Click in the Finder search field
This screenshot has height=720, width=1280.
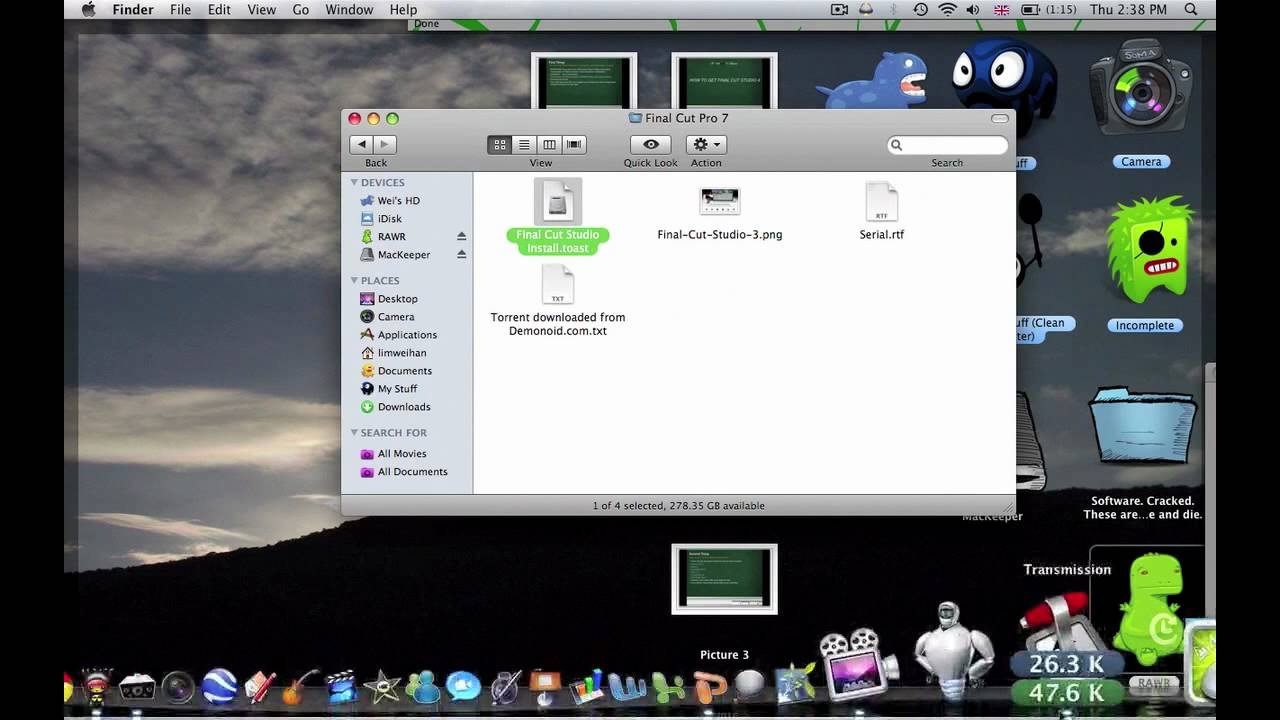(x=947, y=145)
